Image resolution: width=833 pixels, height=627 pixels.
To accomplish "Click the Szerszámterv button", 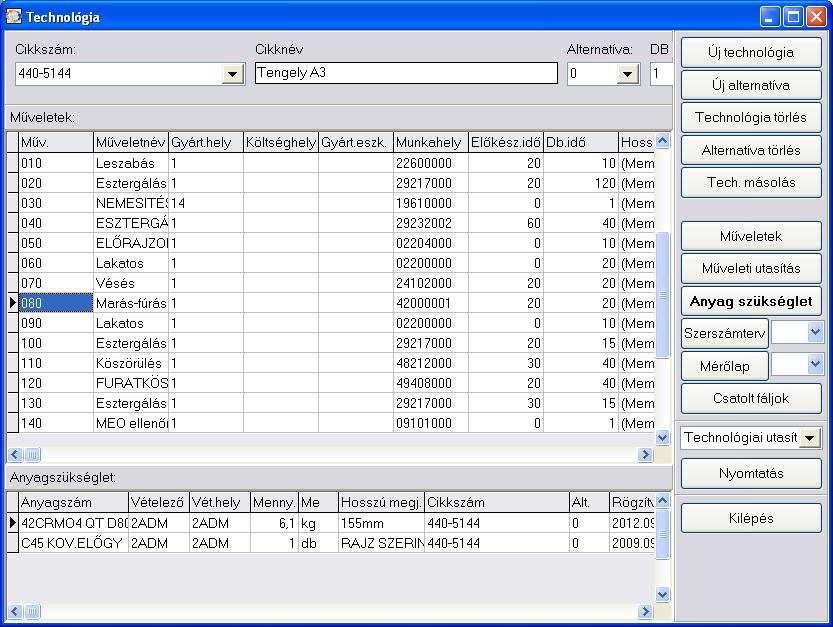I will point(725,334).
